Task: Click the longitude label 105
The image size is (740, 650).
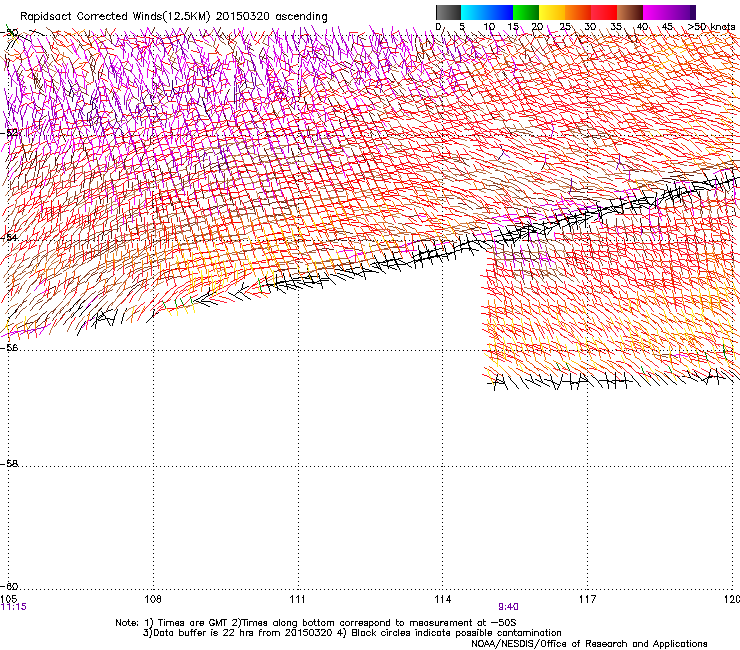Action: [x=8, y=599]
